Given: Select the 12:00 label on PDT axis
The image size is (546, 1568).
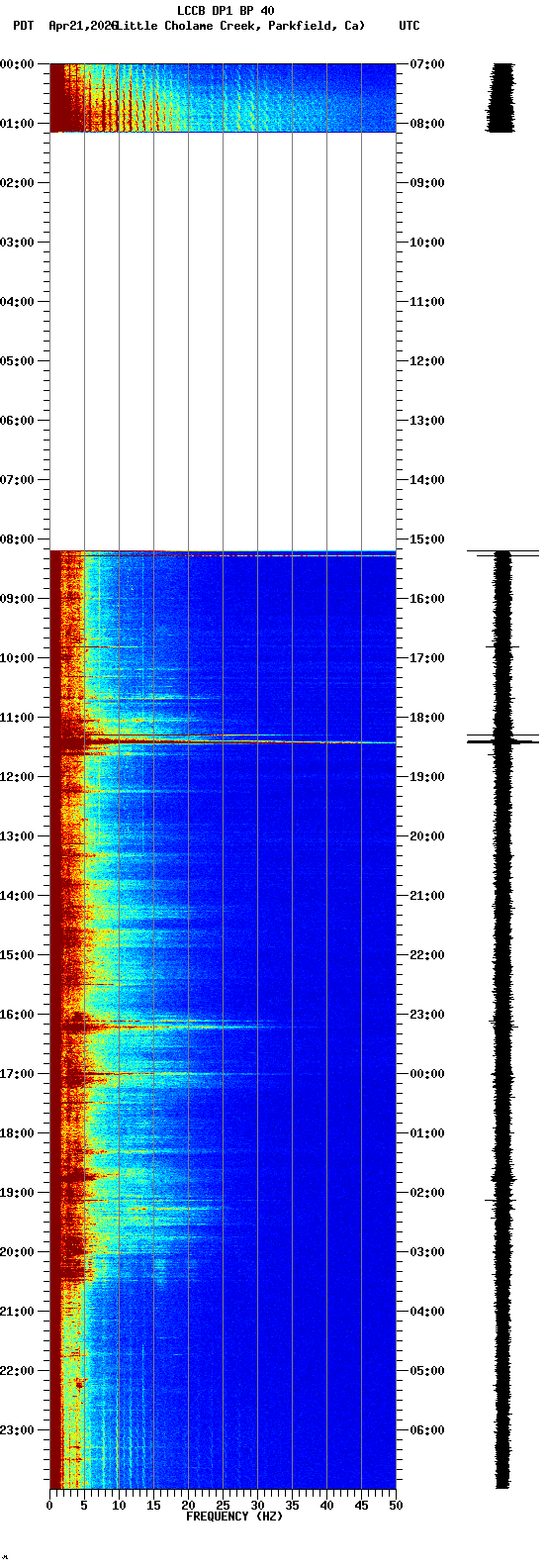Looking at the screenshot, I should click(x=18, y=777).
